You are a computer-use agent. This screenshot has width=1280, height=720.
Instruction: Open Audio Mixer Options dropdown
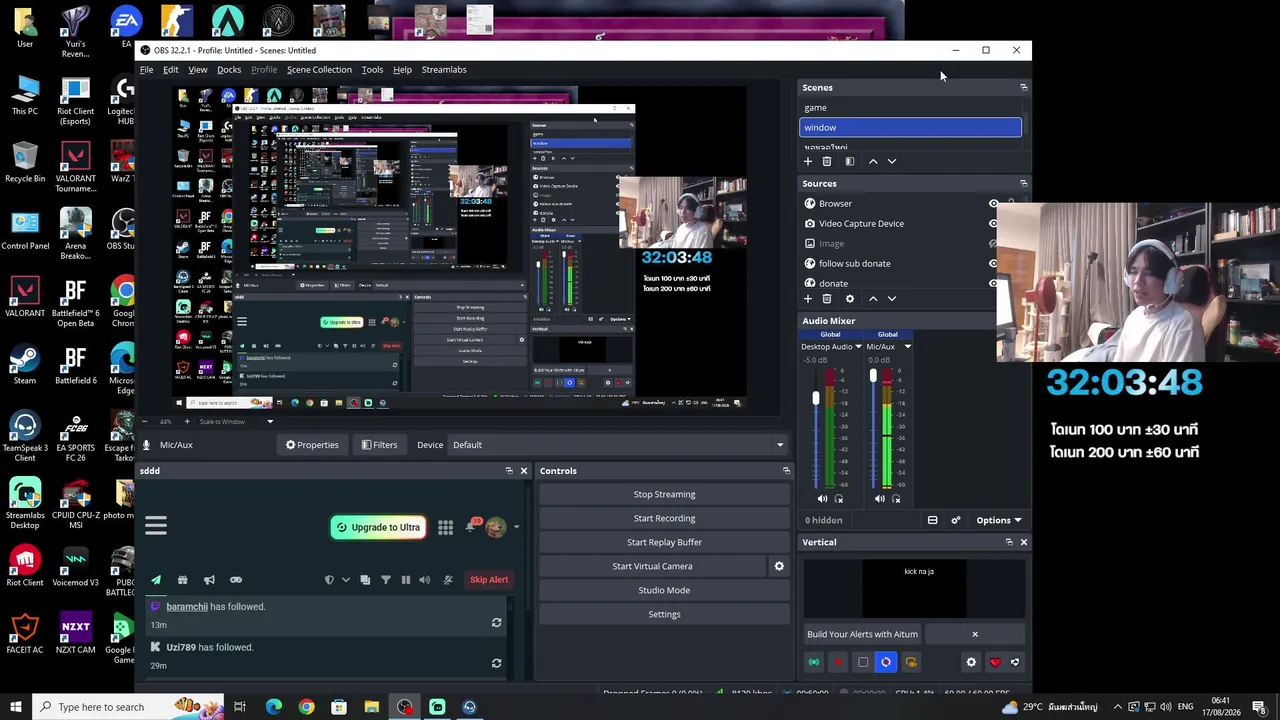point(998,520)
